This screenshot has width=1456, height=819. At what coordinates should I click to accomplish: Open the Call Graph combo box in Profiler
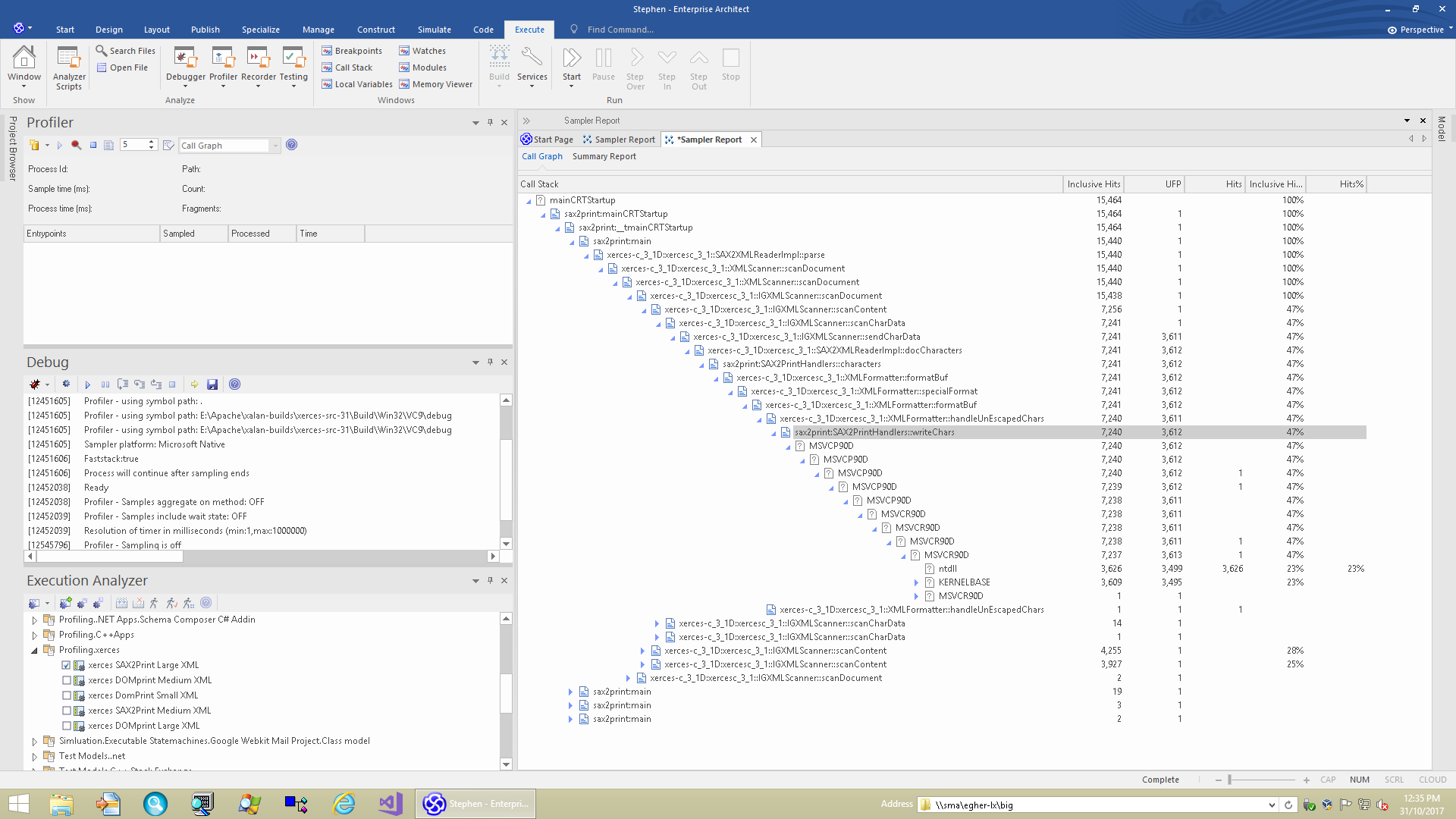click(x=275, y=145)
